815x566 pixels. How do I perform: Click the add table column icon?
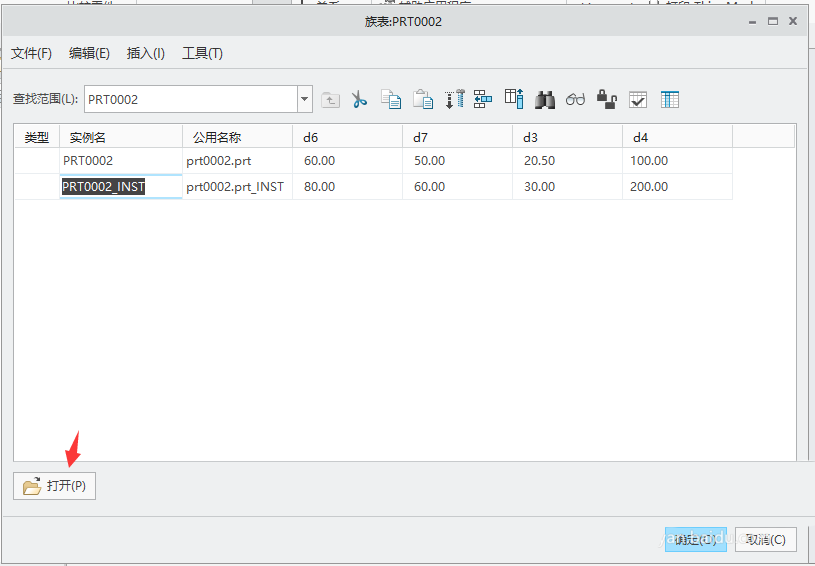514,99
